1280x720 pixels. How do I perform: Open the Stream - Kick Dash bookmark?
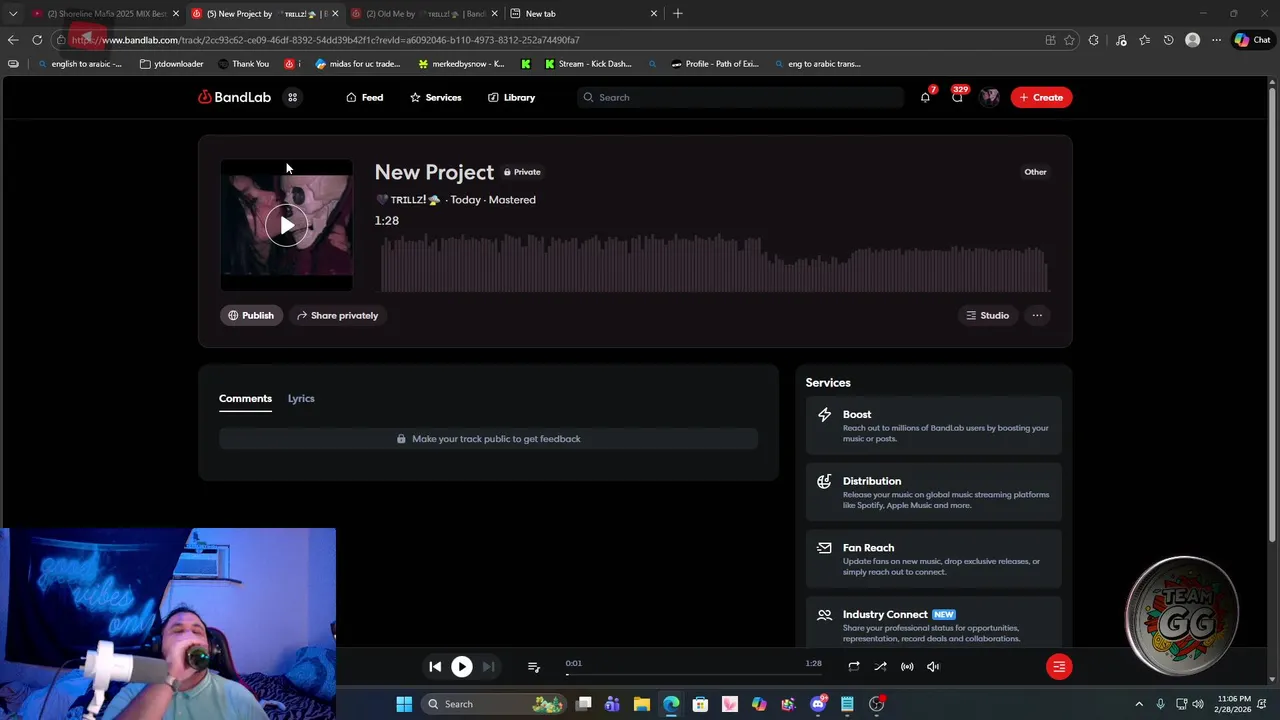pos(588,64)
